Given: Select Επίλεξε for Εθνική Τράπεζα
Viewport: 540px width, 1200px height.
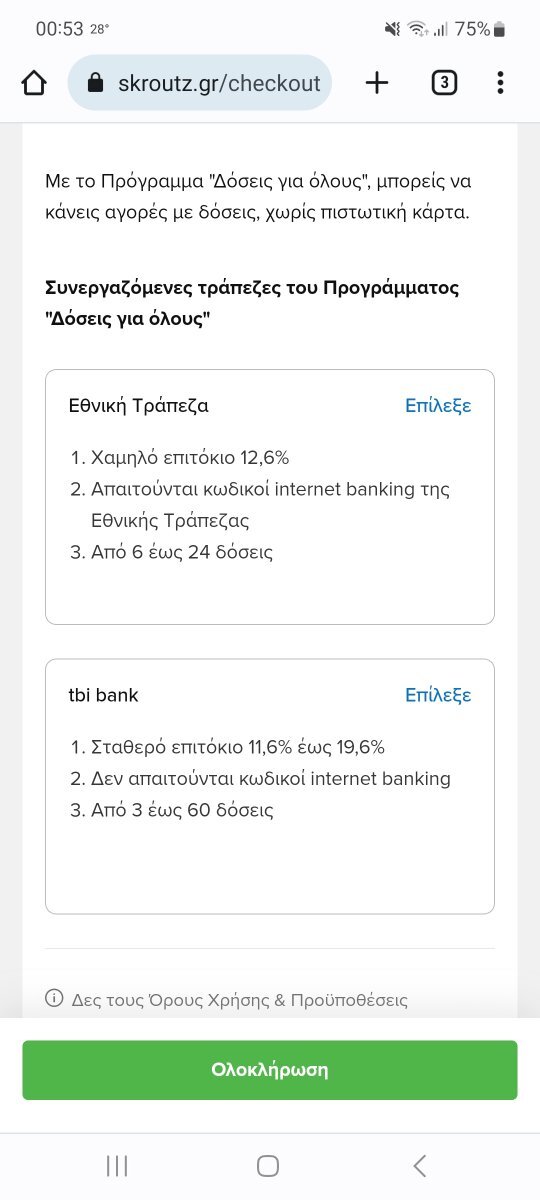Looking at the screenshot, I should (438, 405).
